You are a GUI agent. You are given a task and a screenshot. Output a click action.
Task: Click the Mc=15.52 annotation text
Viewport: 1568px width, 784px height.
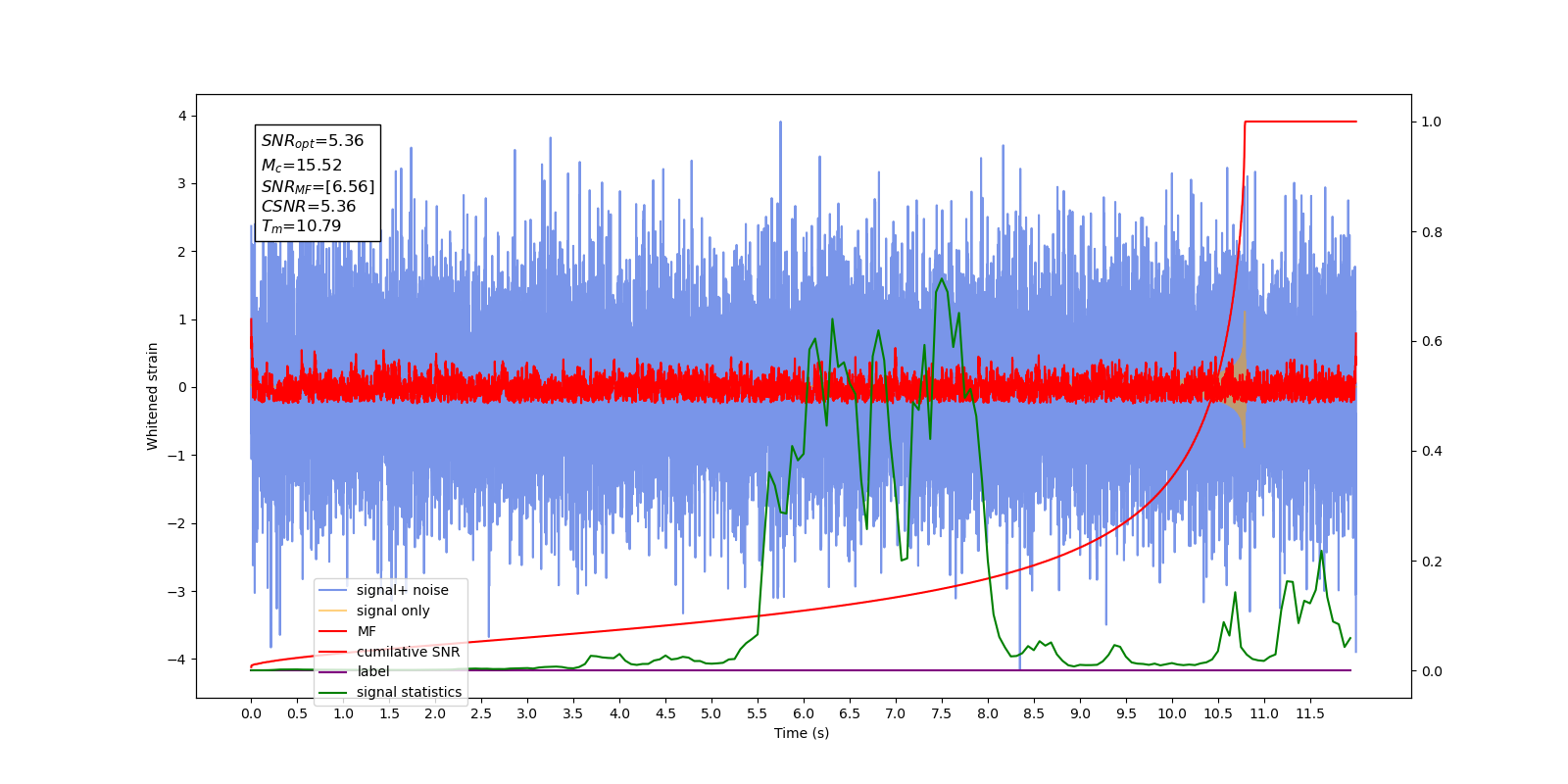click(301, 166)
